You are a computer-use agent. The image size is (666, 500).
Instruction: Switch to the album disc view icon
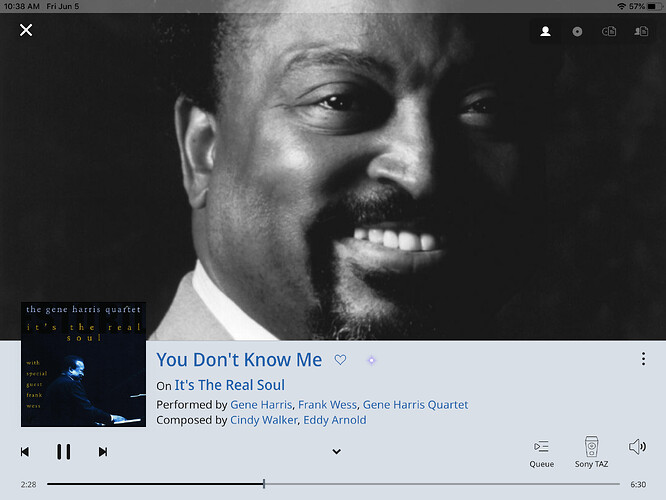pos(577,31)
